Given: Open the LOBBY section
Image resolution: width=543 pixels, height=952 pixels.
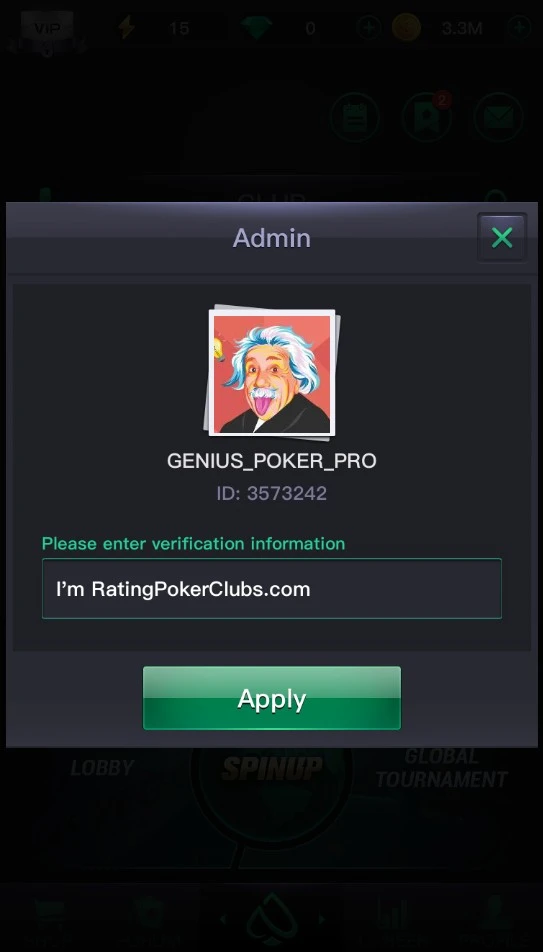Looking at the screenshot, I should (102, 768).
